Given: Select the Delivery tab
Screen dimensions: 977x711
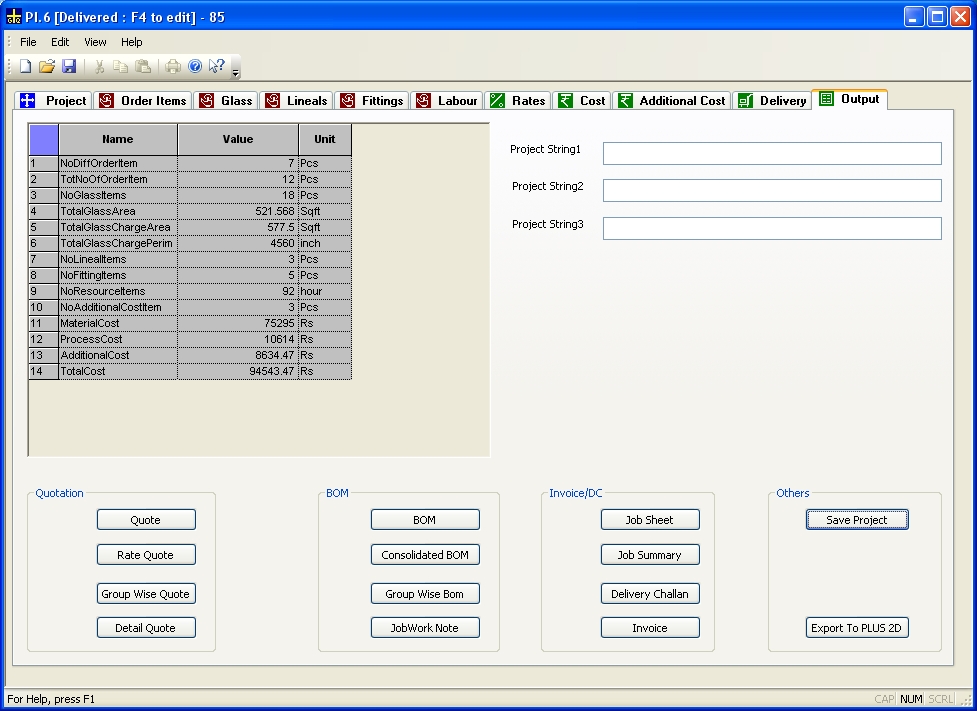Looking at the screenshot, I should click(772, 101).
